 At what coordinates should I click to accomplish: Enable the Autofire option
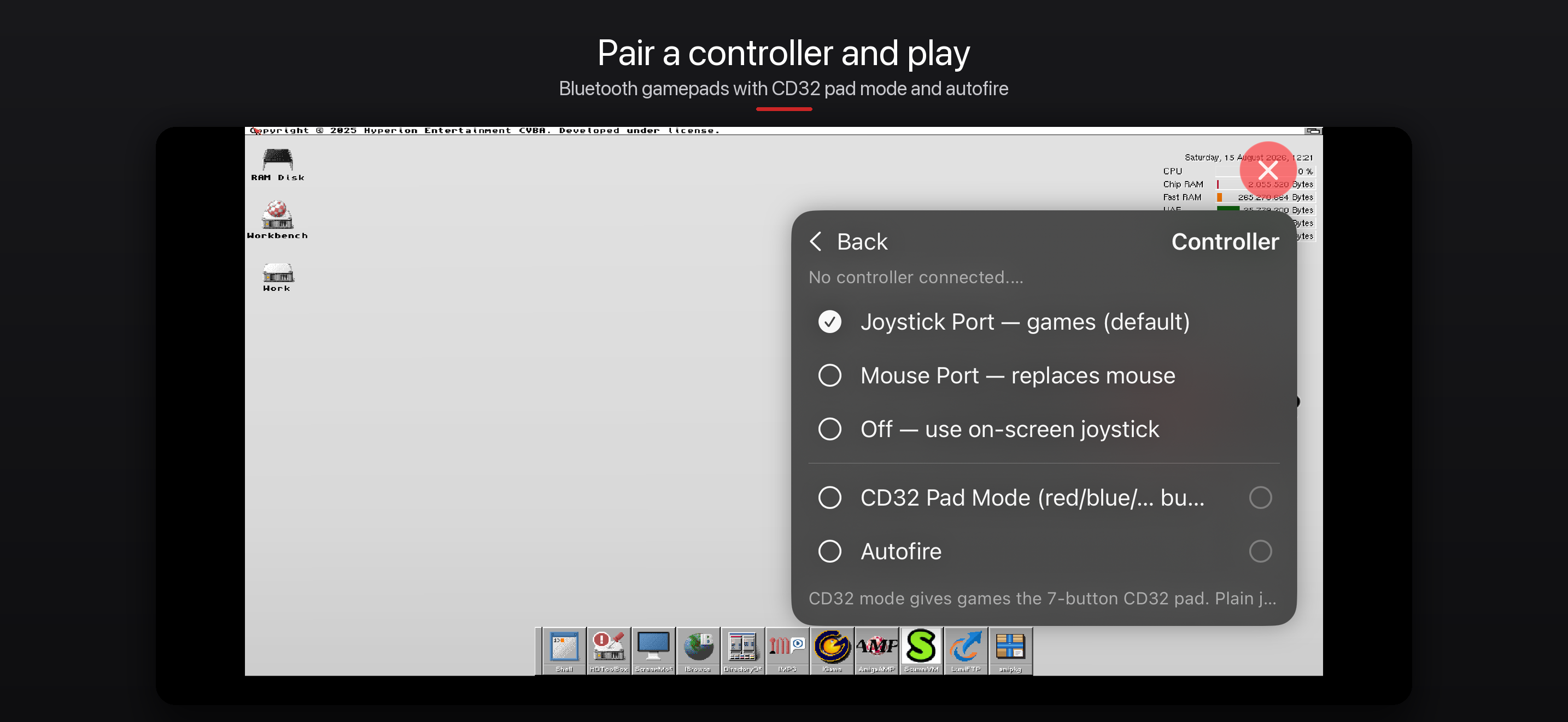[829, 551]
